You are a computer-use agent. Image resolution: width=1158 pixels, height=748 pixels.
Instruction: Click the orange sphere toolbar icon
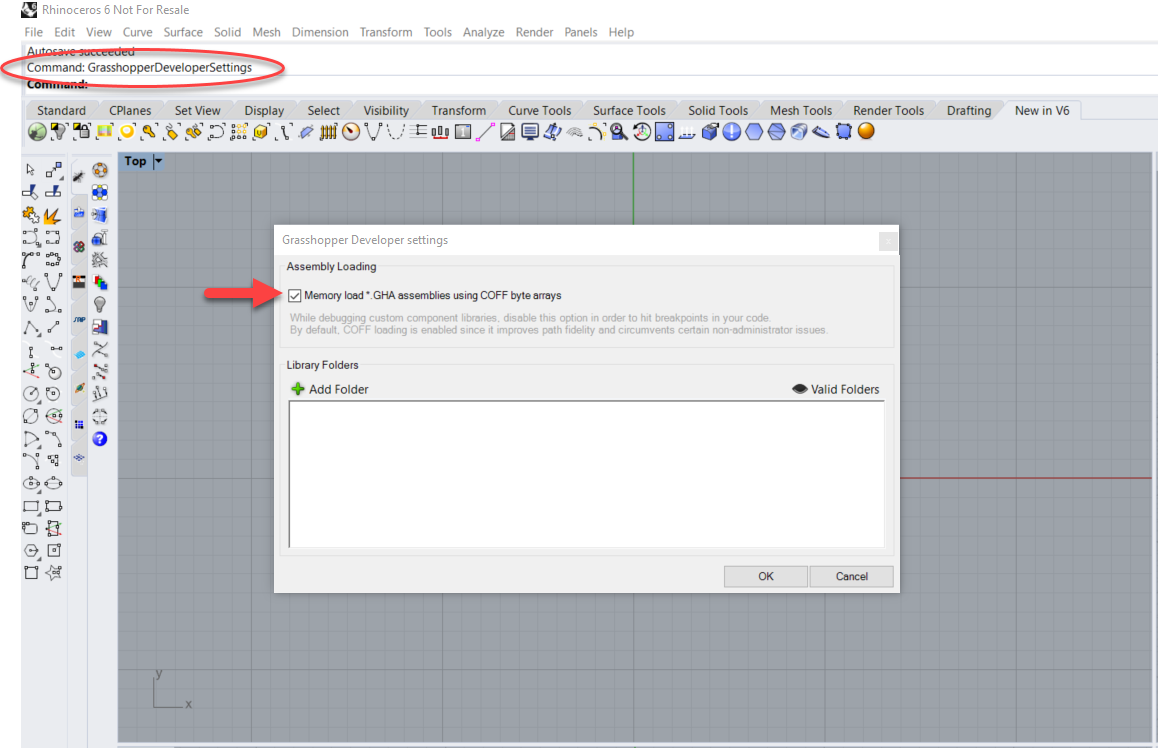(x=866, y=131)
